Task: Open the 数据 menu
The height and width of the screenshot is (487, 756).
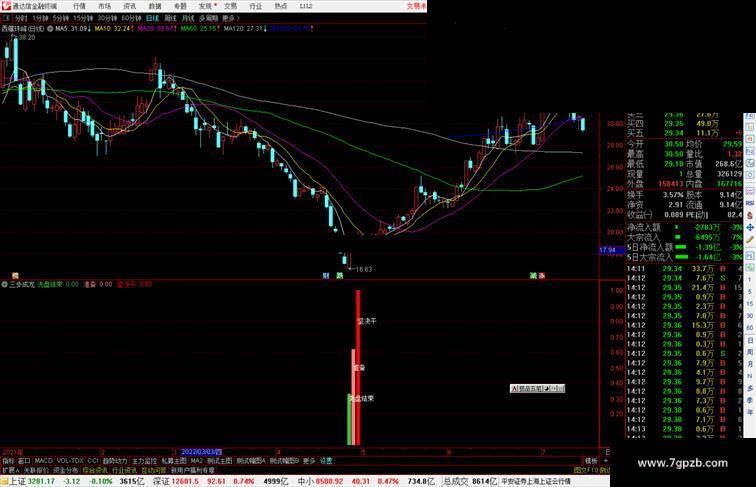Action: pos(155,6)
